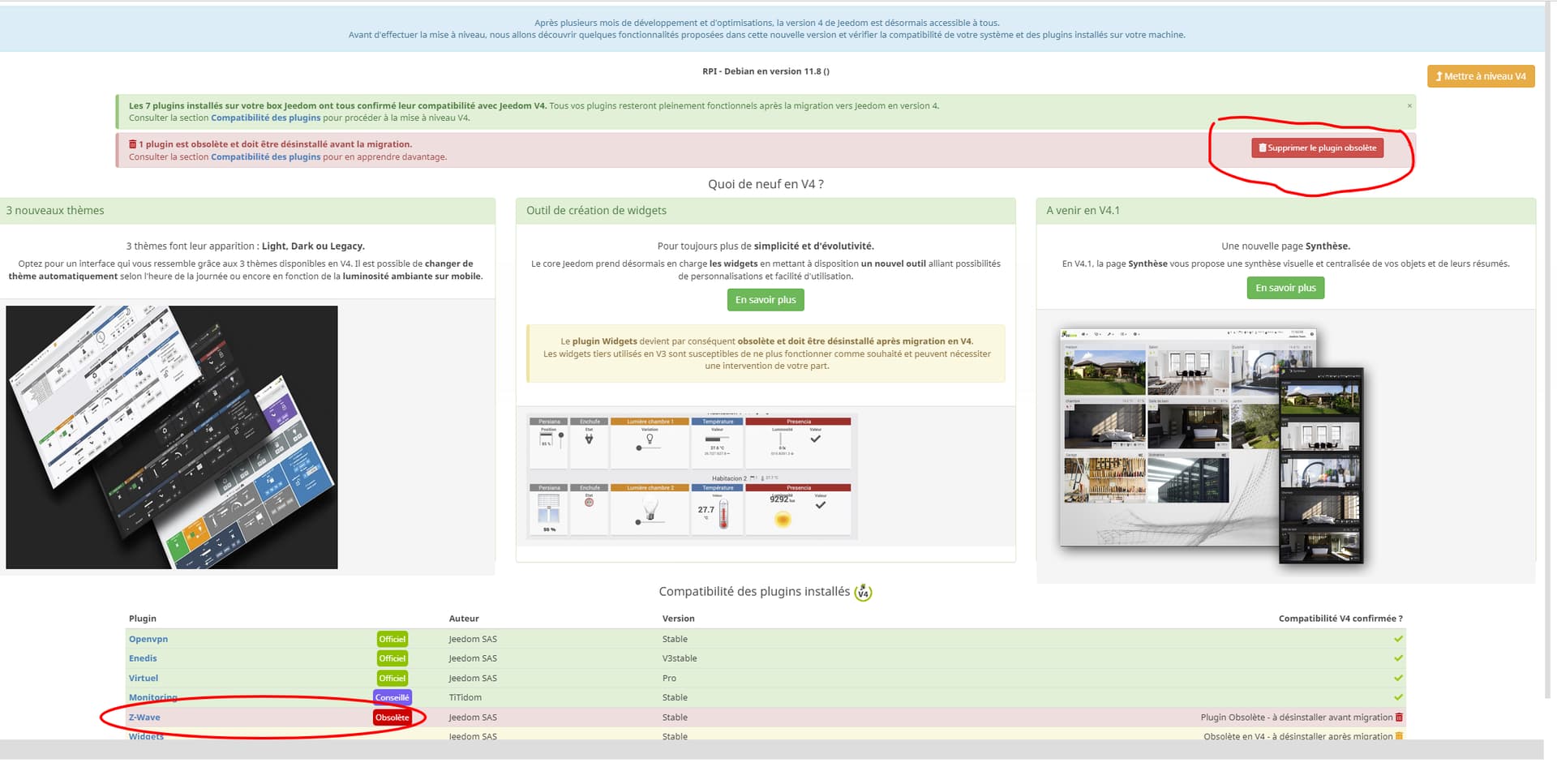Screen dimensions: 1557x784
Task: Open Compatibilité des plugins link in green alert
Action: (x=265, y=118)
